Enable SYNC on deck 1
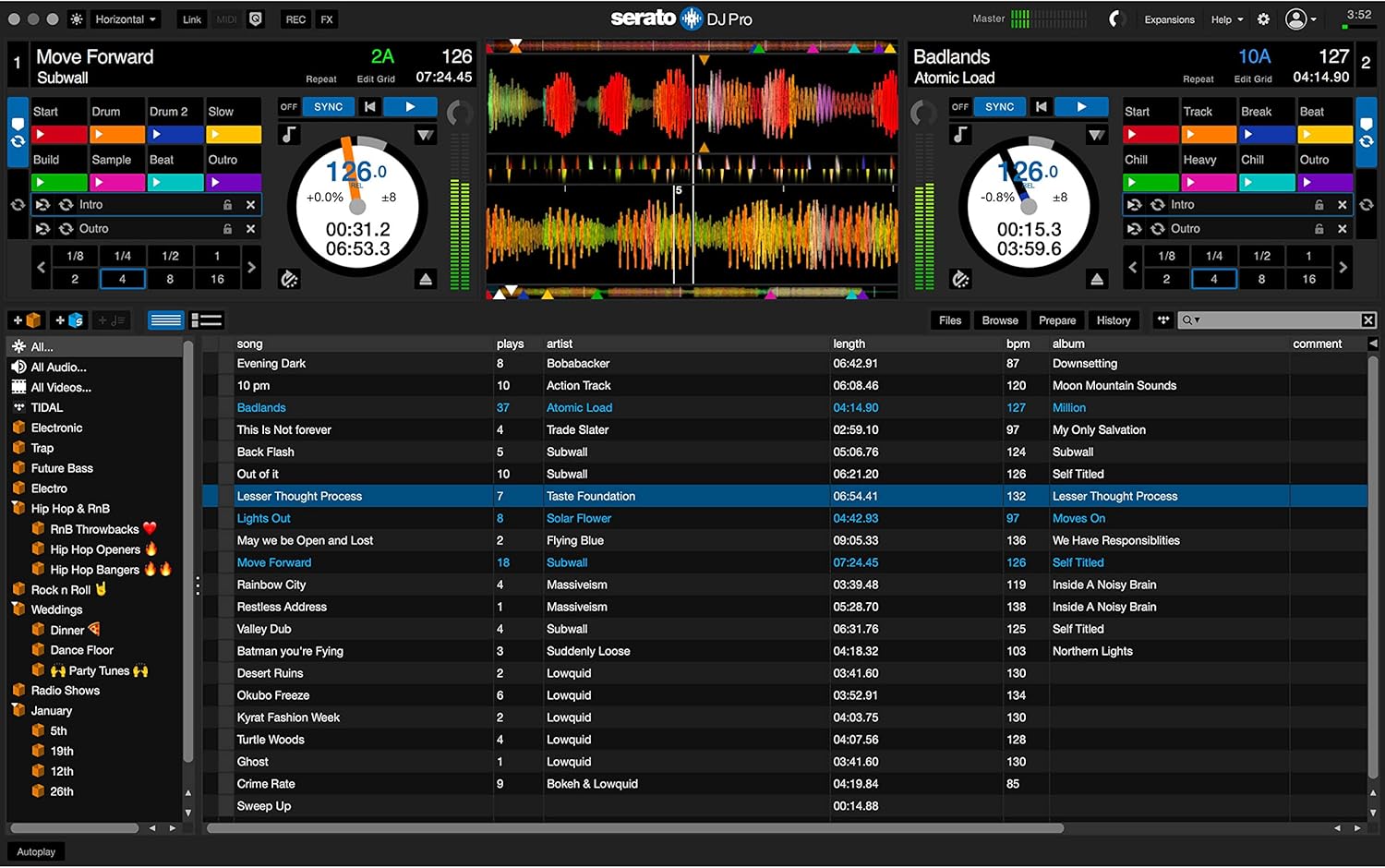This screenshot has height=868, width=1385. 328,107
